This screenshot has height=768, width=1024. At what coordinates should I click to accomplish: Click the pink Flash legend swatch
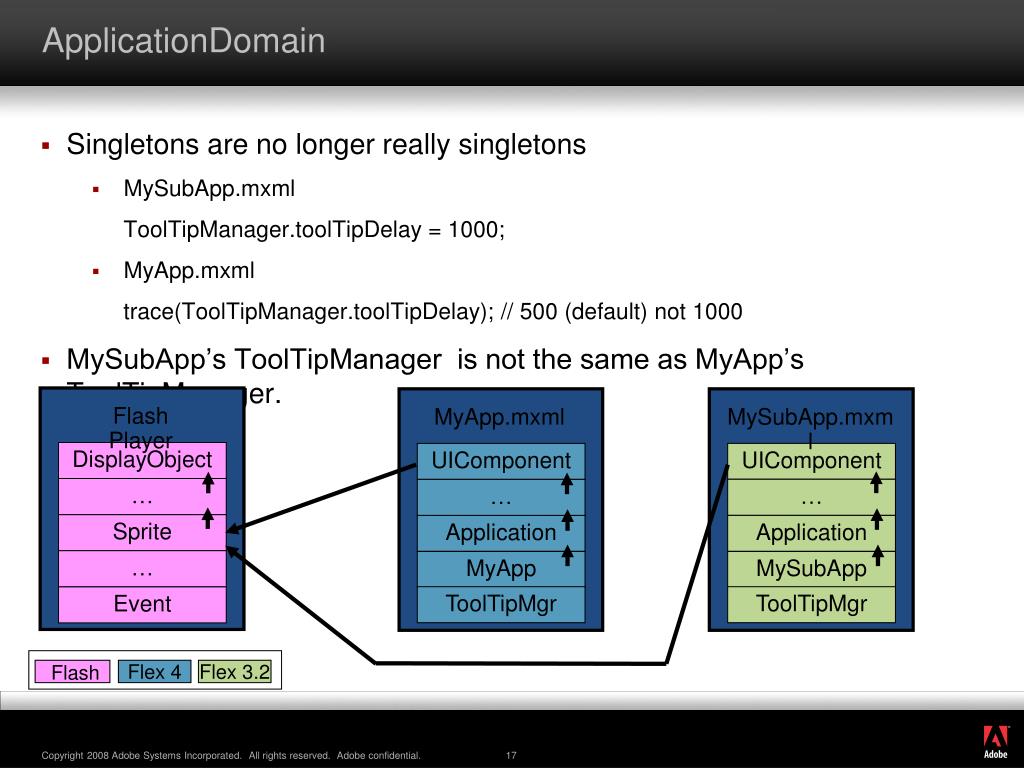pyautogui.click(x=72, y=672)
